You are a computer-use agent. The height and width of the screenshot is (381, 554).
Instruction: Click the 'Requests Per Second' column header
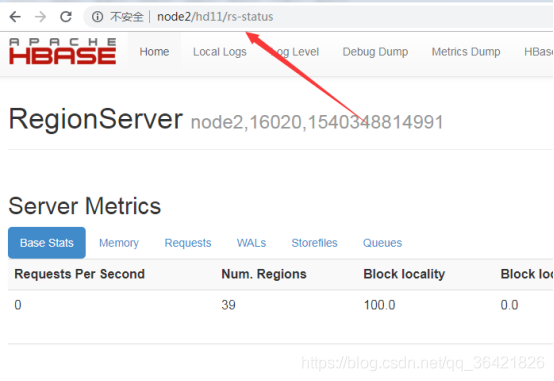(x=79, y=274)
